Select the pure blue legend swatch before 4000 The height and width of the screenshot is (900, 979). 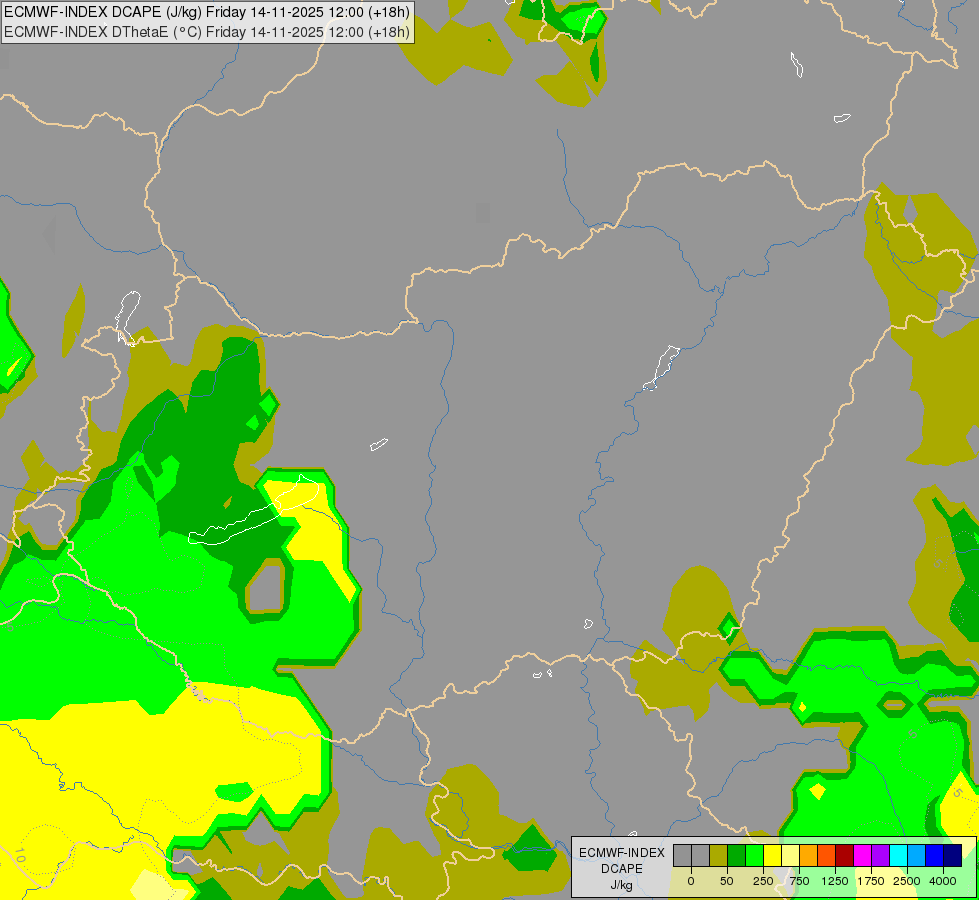(x=934, y=855)
